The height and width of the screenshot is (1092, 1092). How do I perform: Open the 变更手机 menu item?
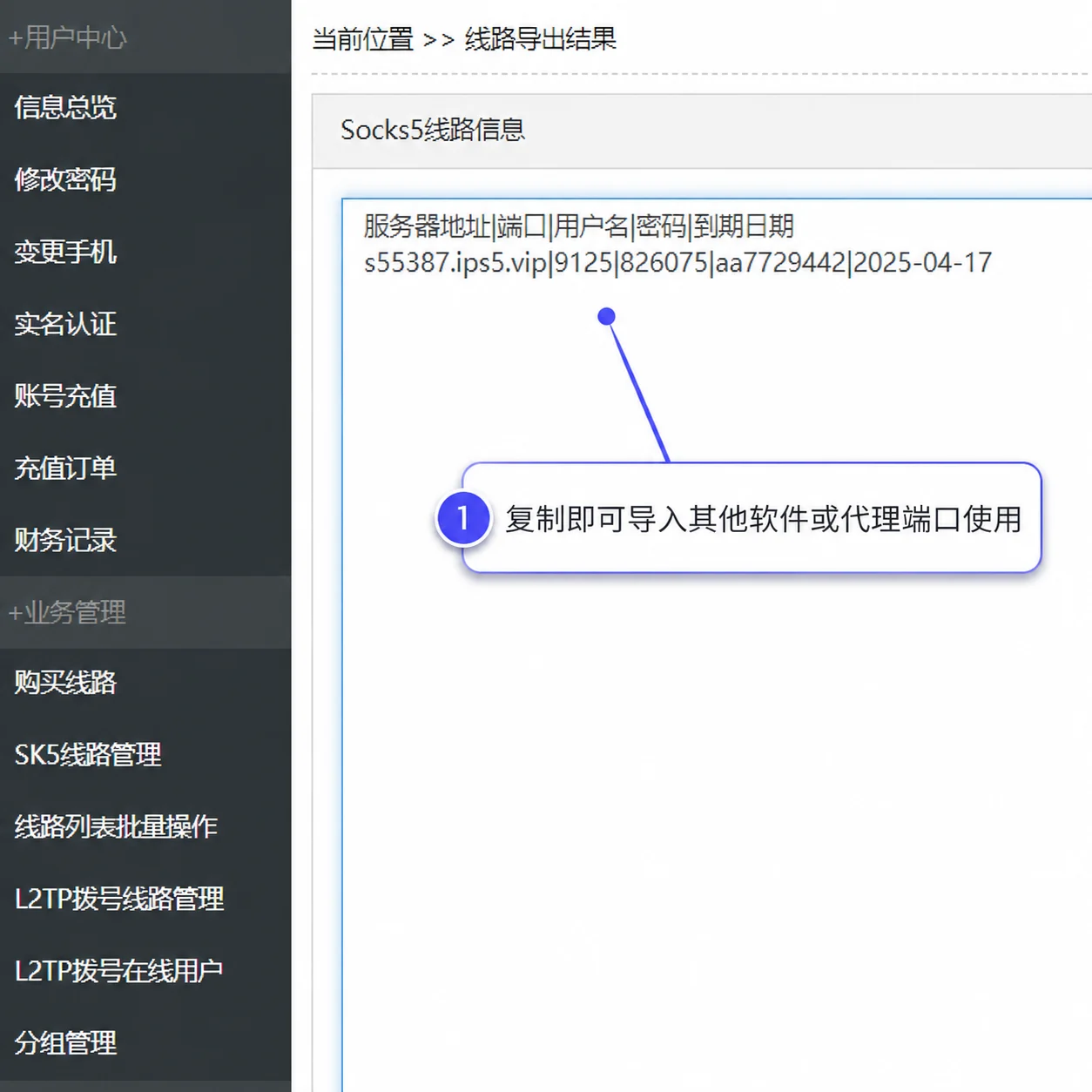coord(65,252)
